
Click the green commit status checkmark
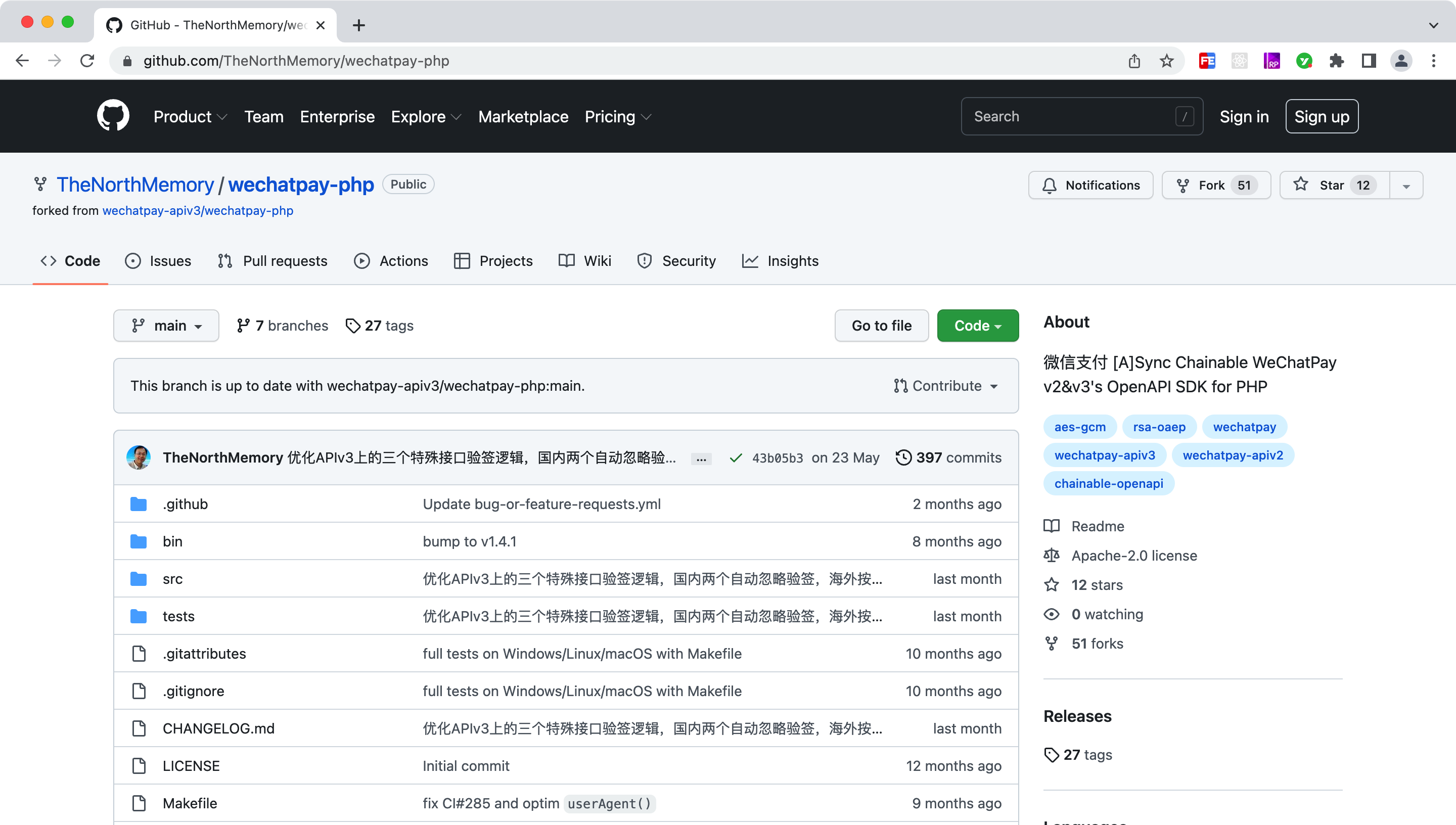[x=736, y=458]
